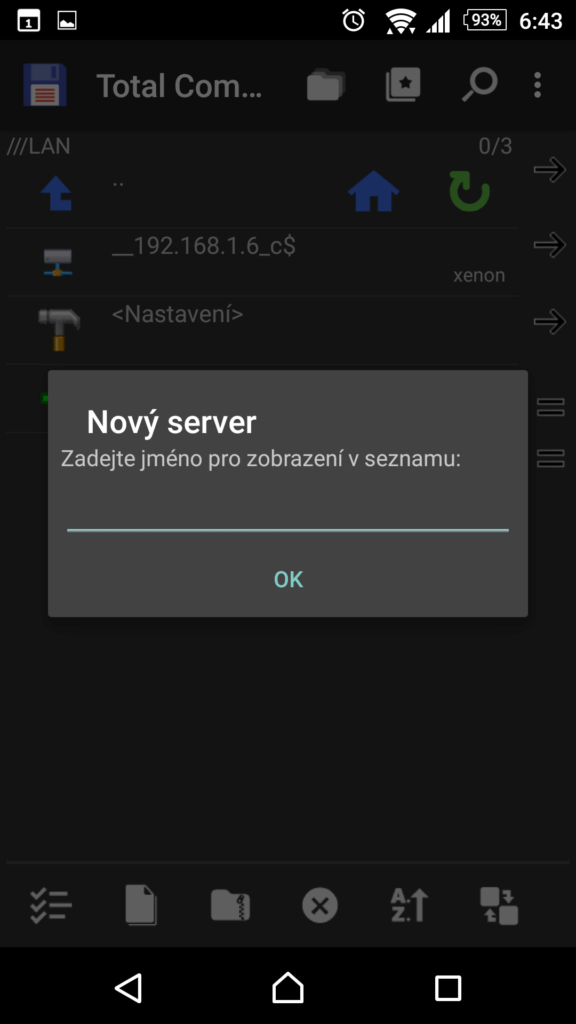Screen dimensions: 576x1024
Task: Tap the copy files icon
Action: (x=141, y=906)
